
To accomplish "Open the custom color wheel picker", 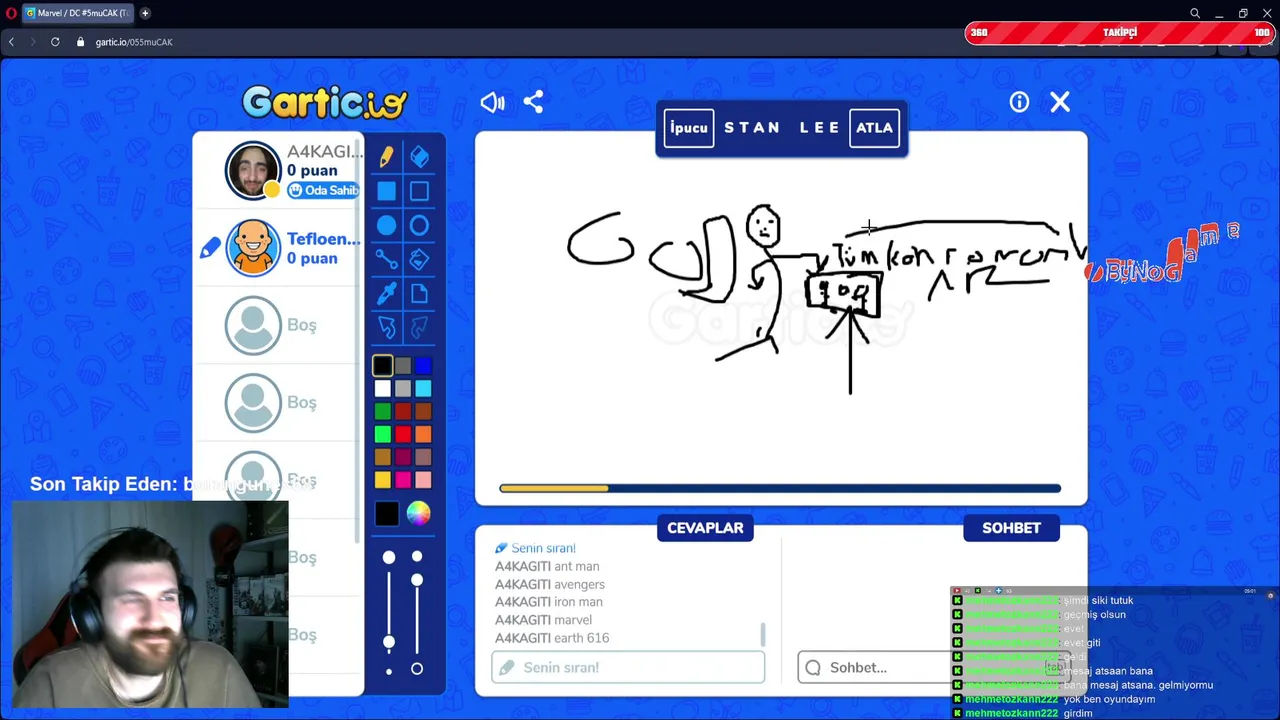I will 418,514.
